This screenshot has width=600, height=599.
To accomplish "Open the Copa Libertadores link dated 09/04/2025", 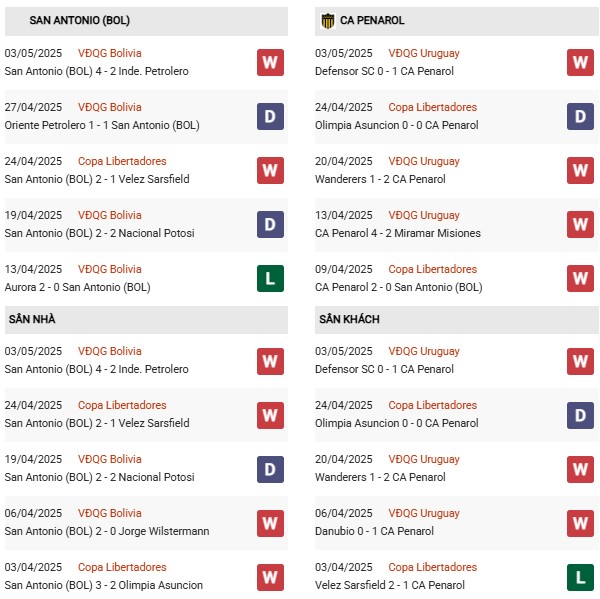I will 432,269.
